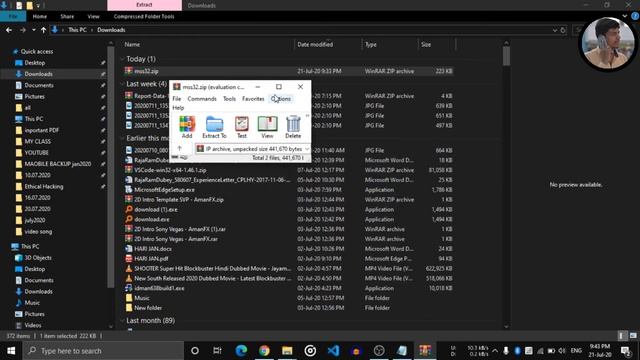The height and width of the screenshot is (360, 640).
Task: Open Explorer Help question mark icon
Action: pyautogui.click(x=635, y=16)
